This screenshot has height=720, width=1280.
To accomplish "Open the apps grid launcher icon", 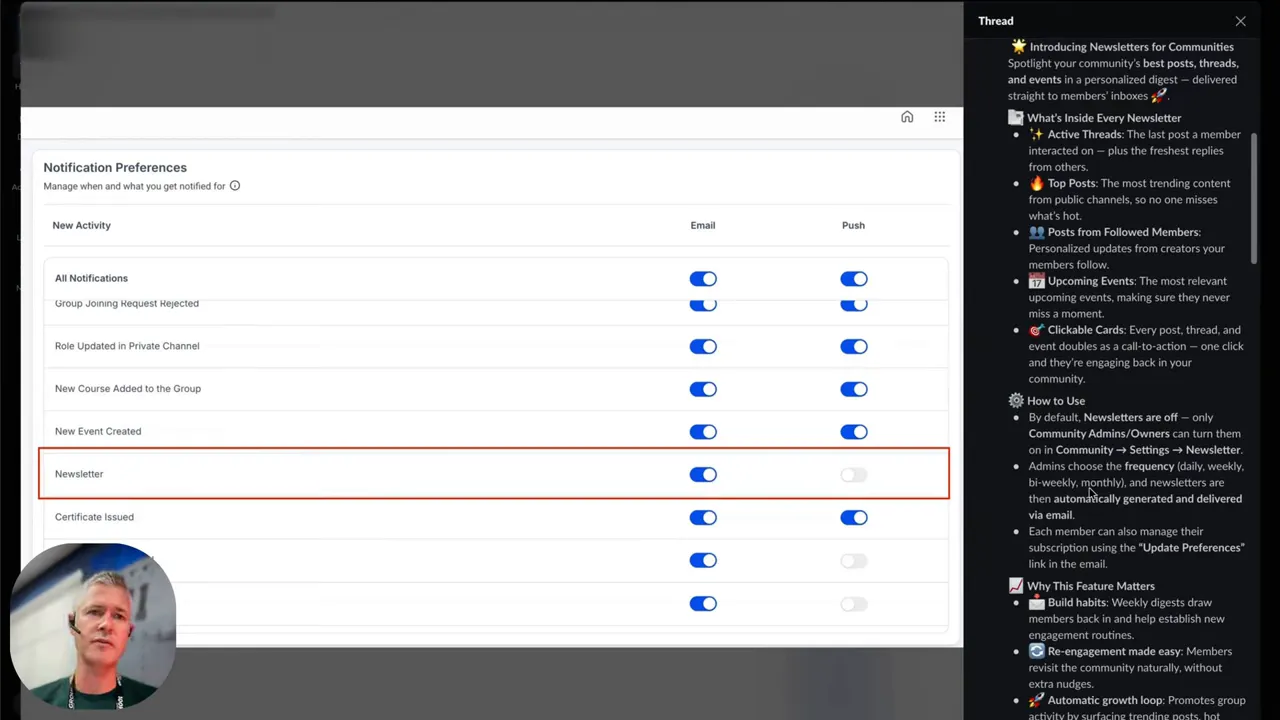I will 939,117.
